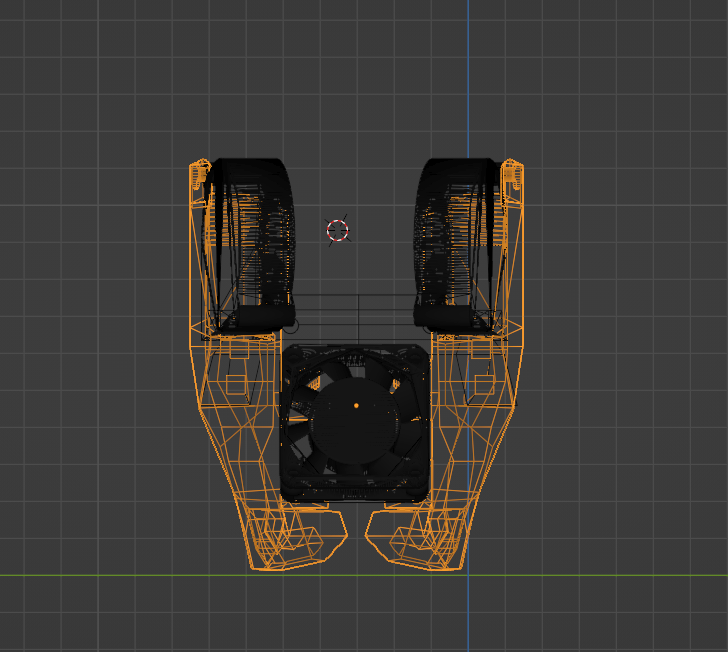Click small circle at left coil base
Viewport: 728px width, 652px height.
click(291, 325)
